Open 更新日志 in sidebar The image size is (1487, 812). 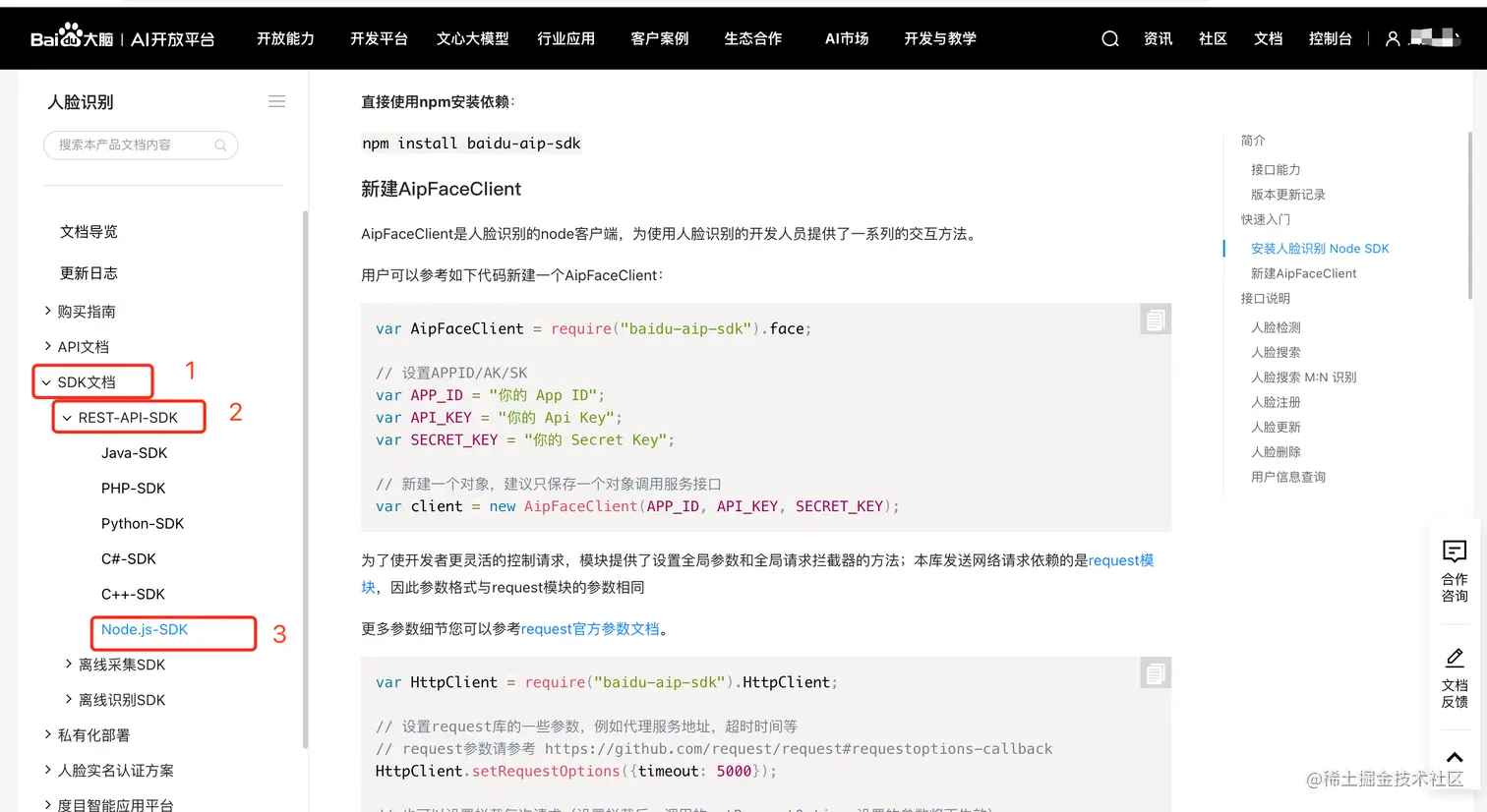coord(89,273)
